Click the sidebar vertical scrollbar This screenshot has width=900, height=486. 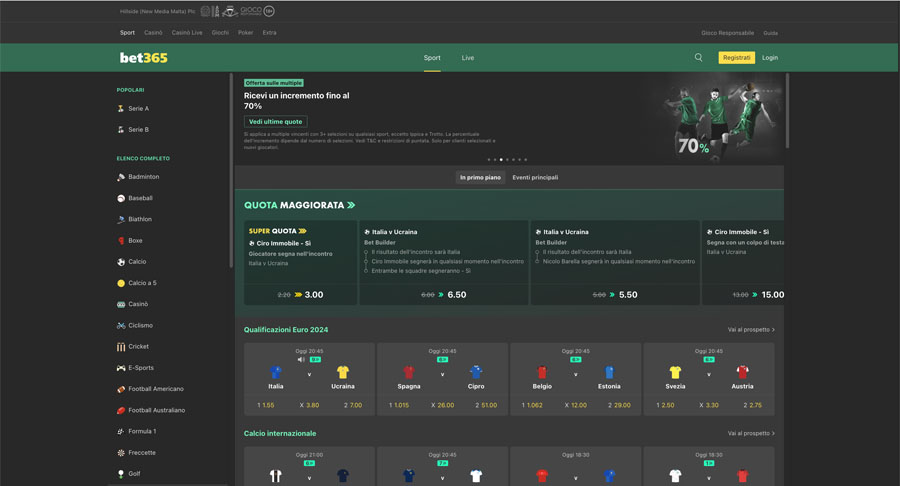(231, 170)
